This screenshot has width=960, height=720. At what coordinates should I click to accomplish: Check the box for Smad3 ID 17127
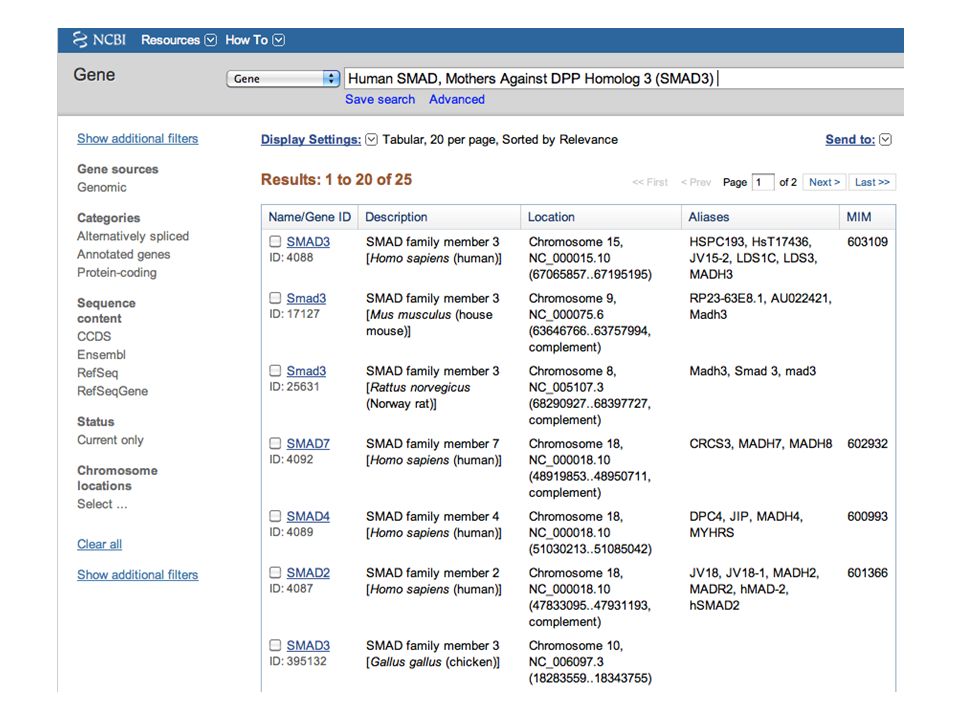click(276, 298)
